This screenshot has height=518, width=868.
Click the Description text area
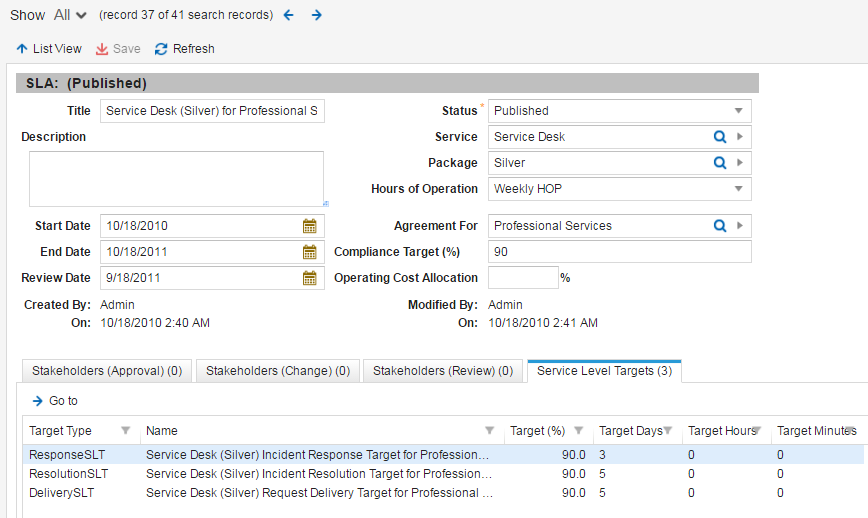(176, 179)
